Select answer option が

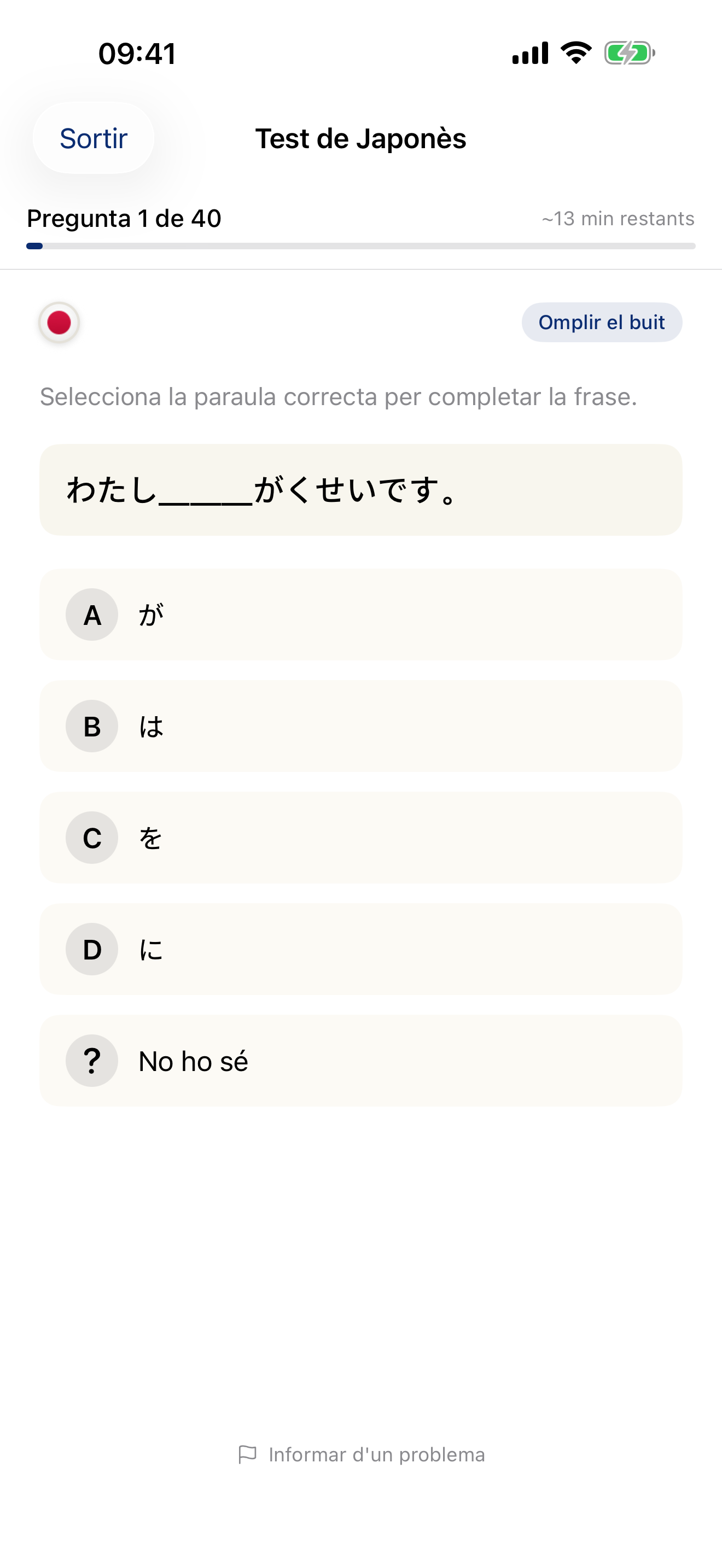(x=360, y=615)
